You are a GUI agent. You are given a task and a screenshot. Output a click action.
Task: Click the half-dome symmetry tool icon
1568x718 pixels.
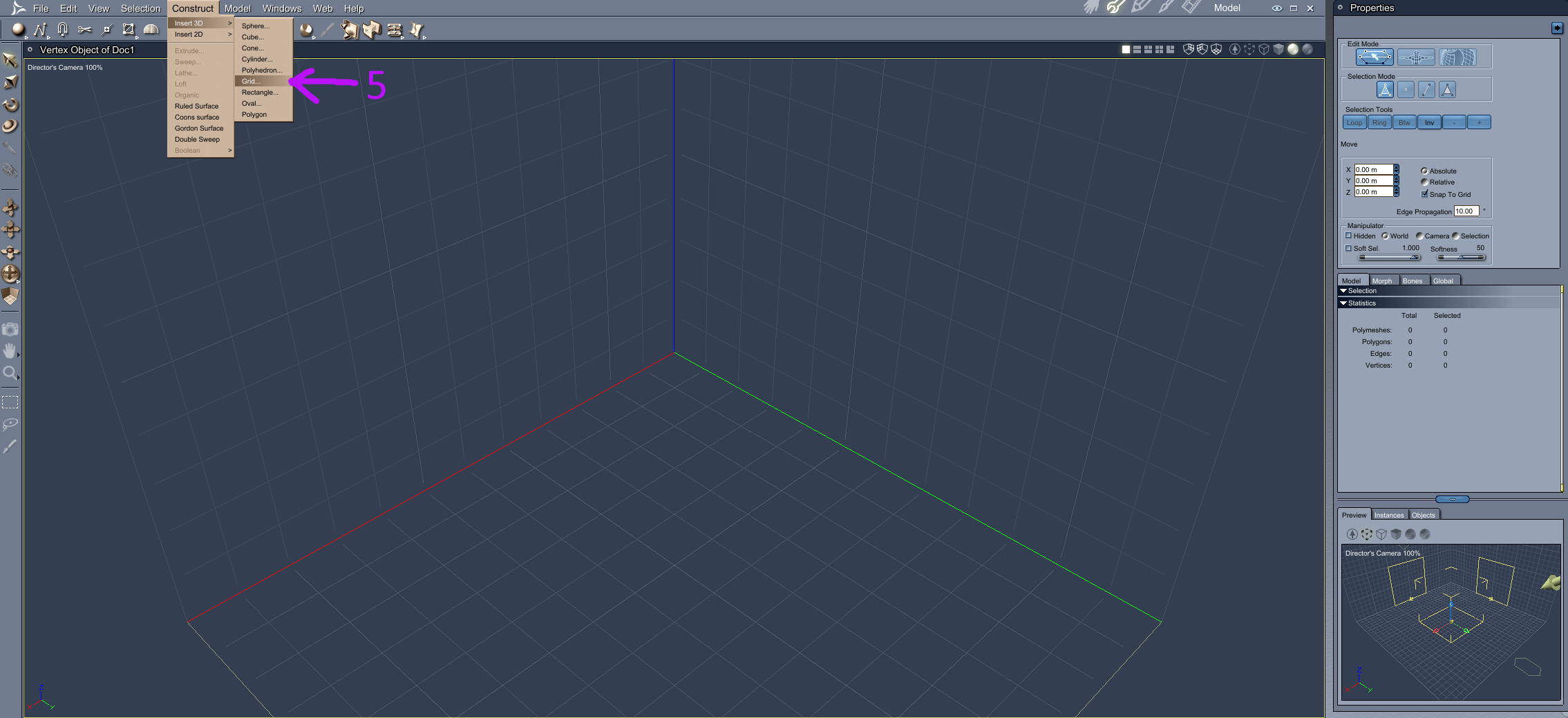pyautogui.click(x=151, y=30)
